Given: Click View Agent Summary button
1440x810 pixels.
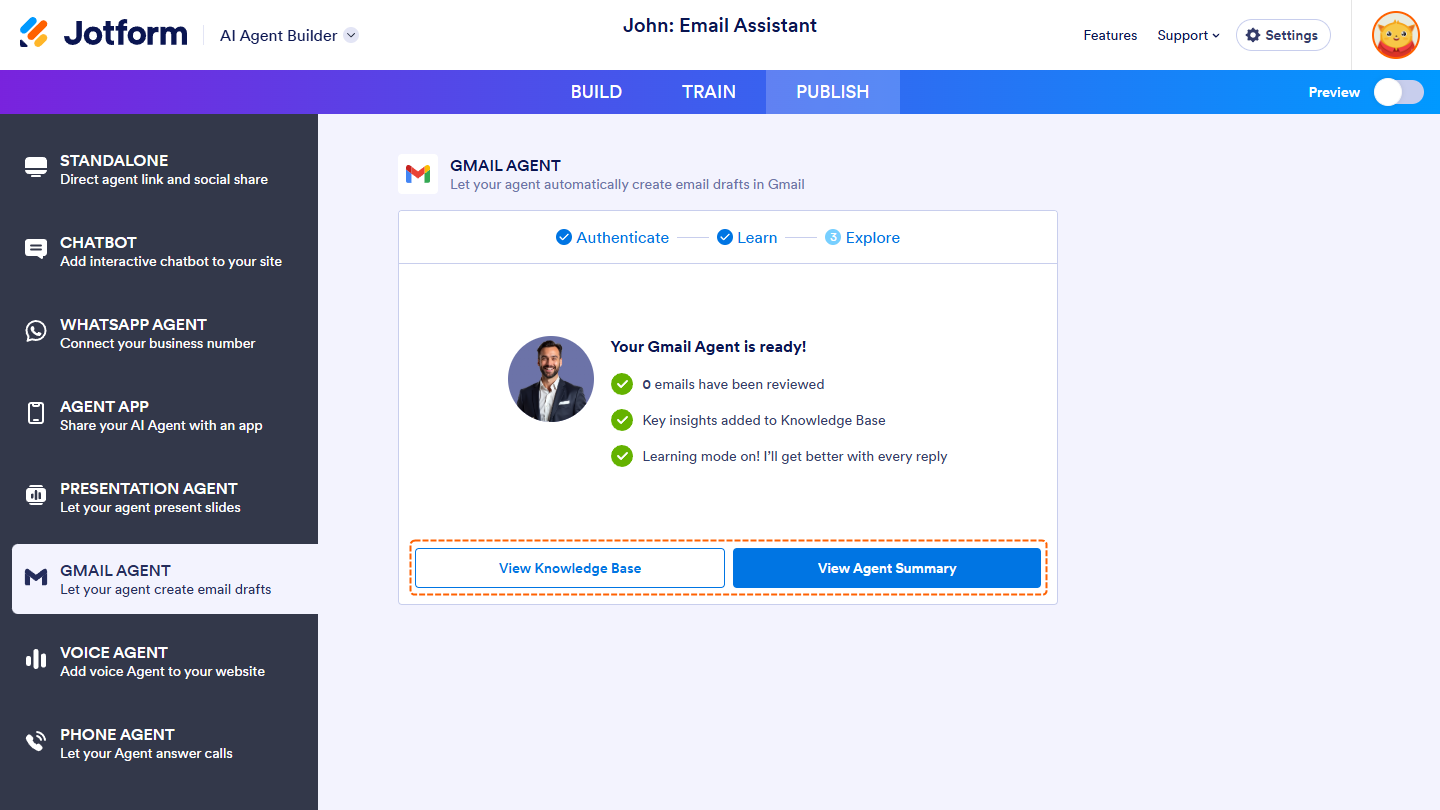Looking at the screenshot, I should coord(887,568).
